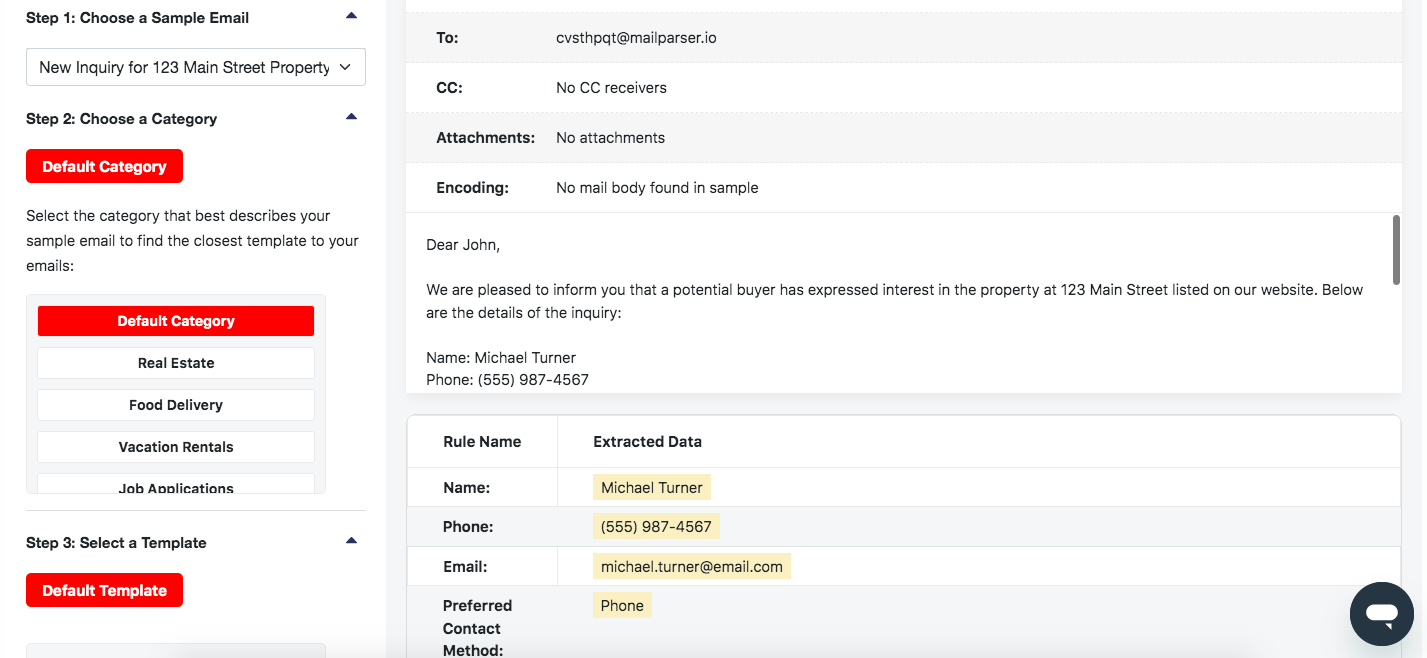
Task: Open the chat support widget
Action: 1381,613
